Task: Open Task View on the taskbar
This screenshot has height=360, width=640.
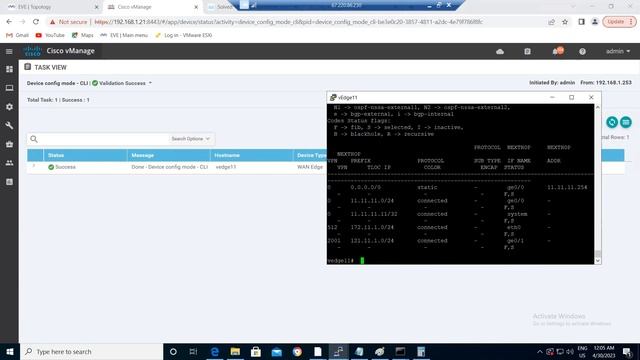Action: point(193,351)
